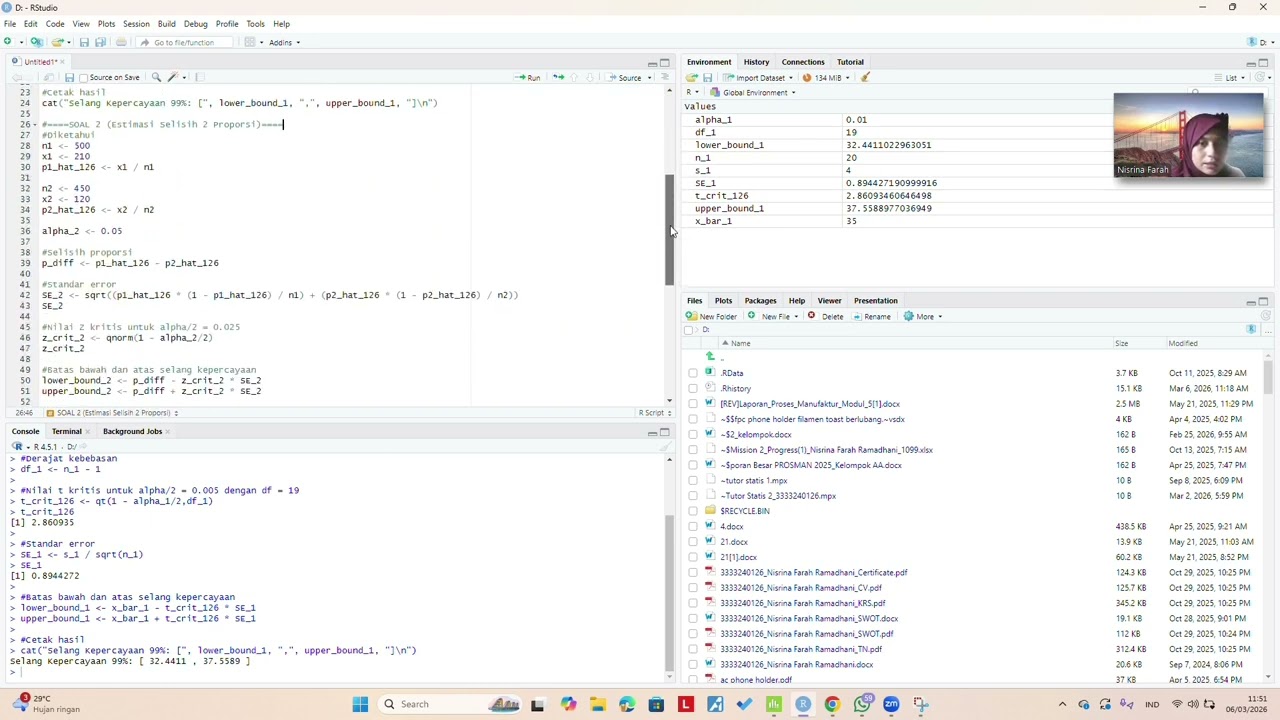The width and height of the screenshot is (1280, 720).
Task: Open an existing file with the folder icon
Action: 57,42
